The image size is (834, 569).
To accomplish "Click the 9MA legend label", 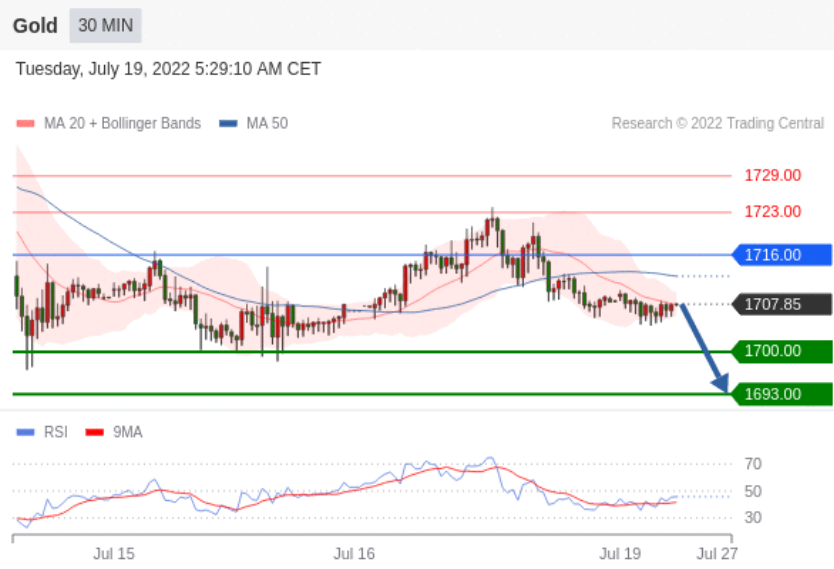I will point(128,432).
